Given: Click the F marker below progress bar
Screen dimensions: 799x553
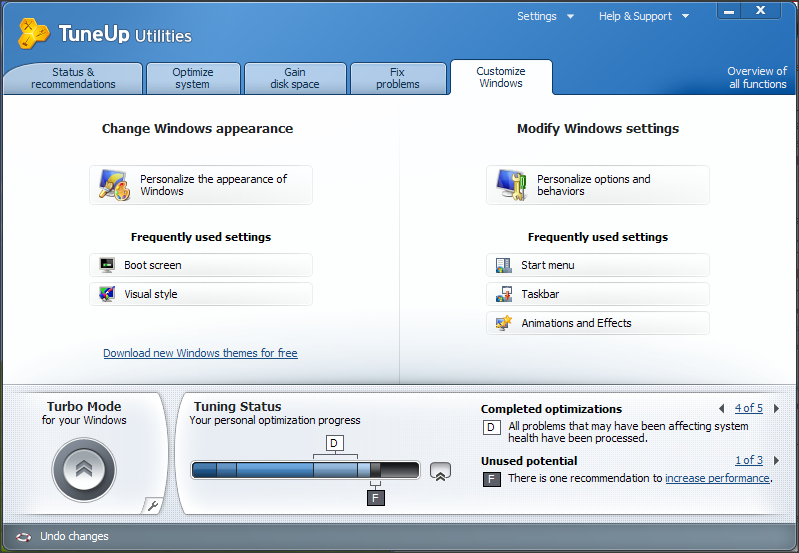Looking at the screenshot, I should [376, 498].
